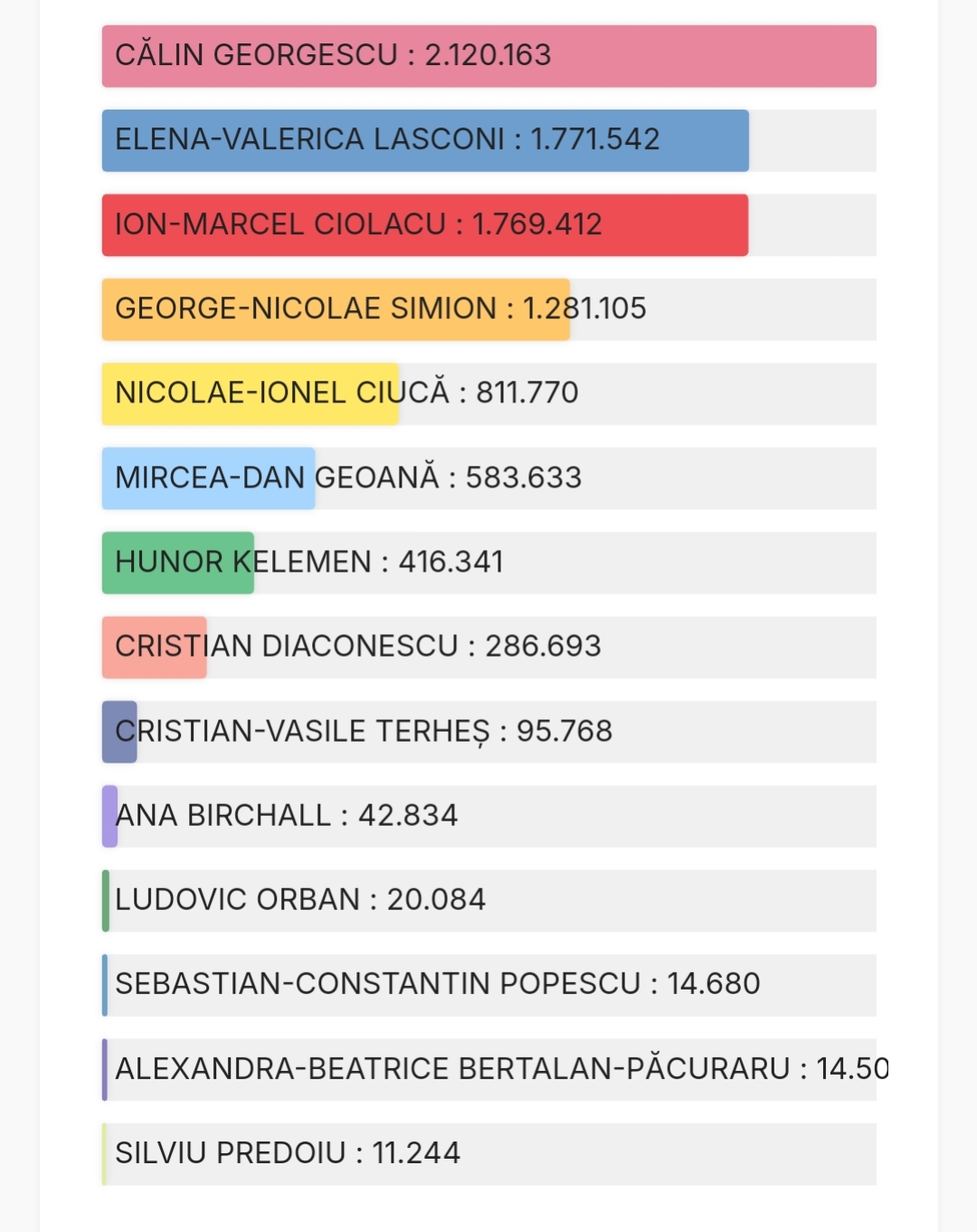Click the Ana Birchall result row
The height and width of the screenshot is (1232, 977).
pyautogui.click(x=488, y=816)
